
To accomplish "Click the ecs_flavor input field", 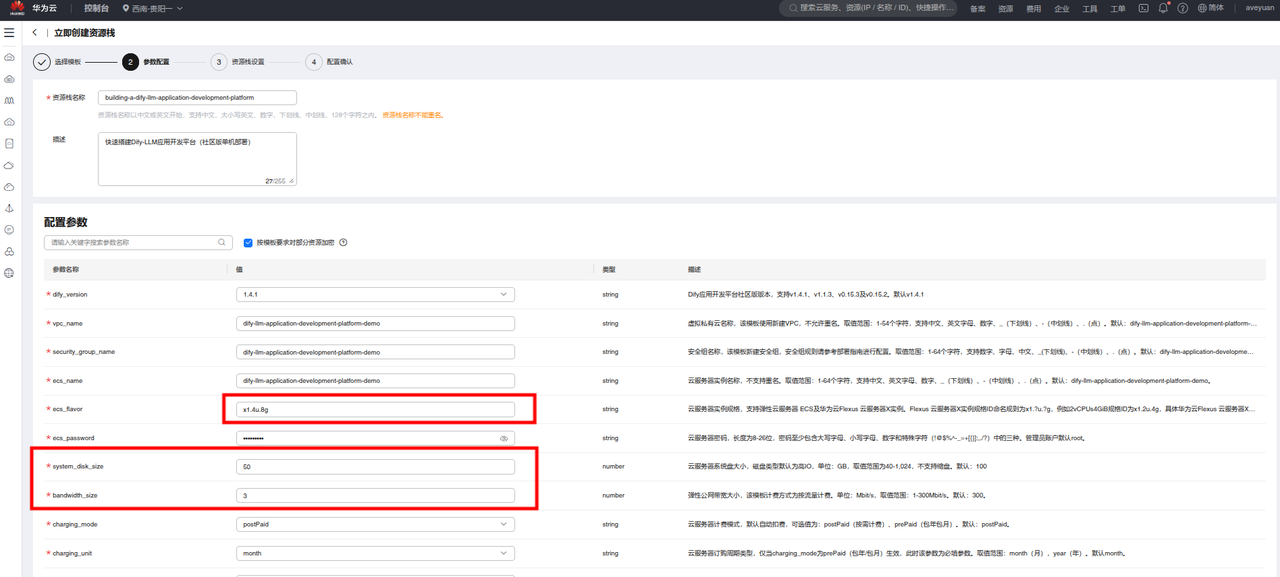I will click(x=376, y=409).
